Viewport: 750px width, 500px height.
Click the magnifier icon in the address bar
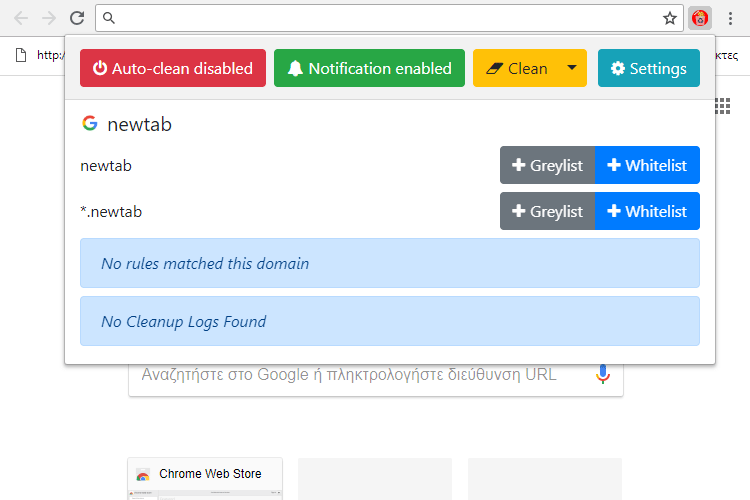(109, 18)
